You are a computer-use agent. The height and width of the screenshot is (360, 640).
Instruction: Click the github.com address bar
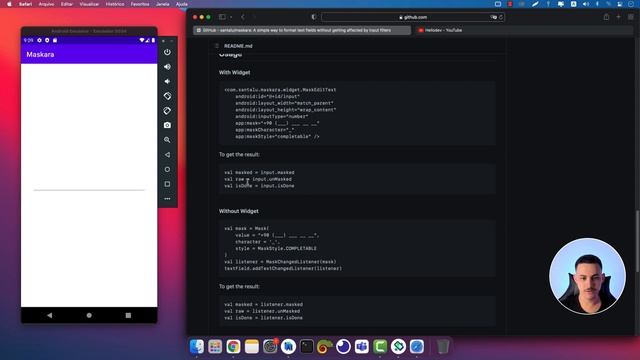pyautogui.click(x=413, y=17)
